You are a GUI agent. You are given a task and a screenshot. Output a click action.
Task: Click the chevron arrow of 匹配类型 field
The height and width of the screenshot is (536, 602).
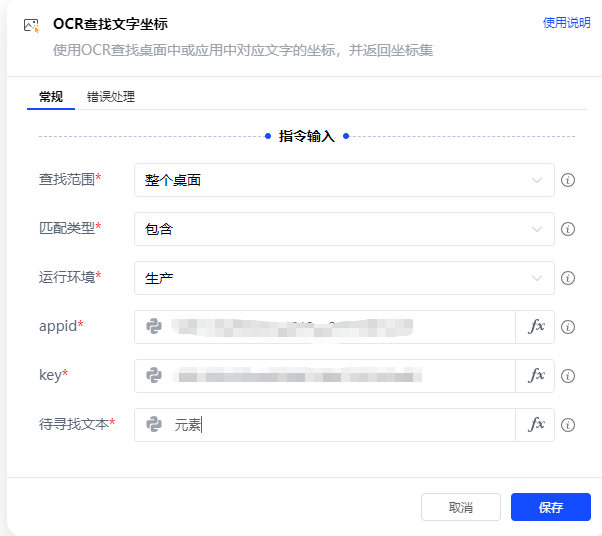pos(537,229)
